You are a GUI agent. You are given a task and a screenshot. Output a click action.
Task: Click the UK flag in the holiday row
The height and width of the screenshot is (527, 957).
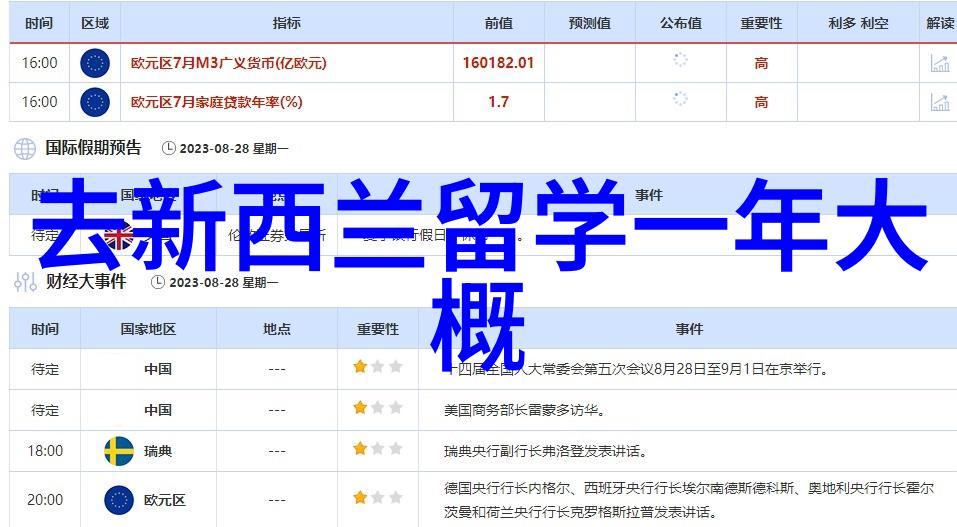(119, 236)
